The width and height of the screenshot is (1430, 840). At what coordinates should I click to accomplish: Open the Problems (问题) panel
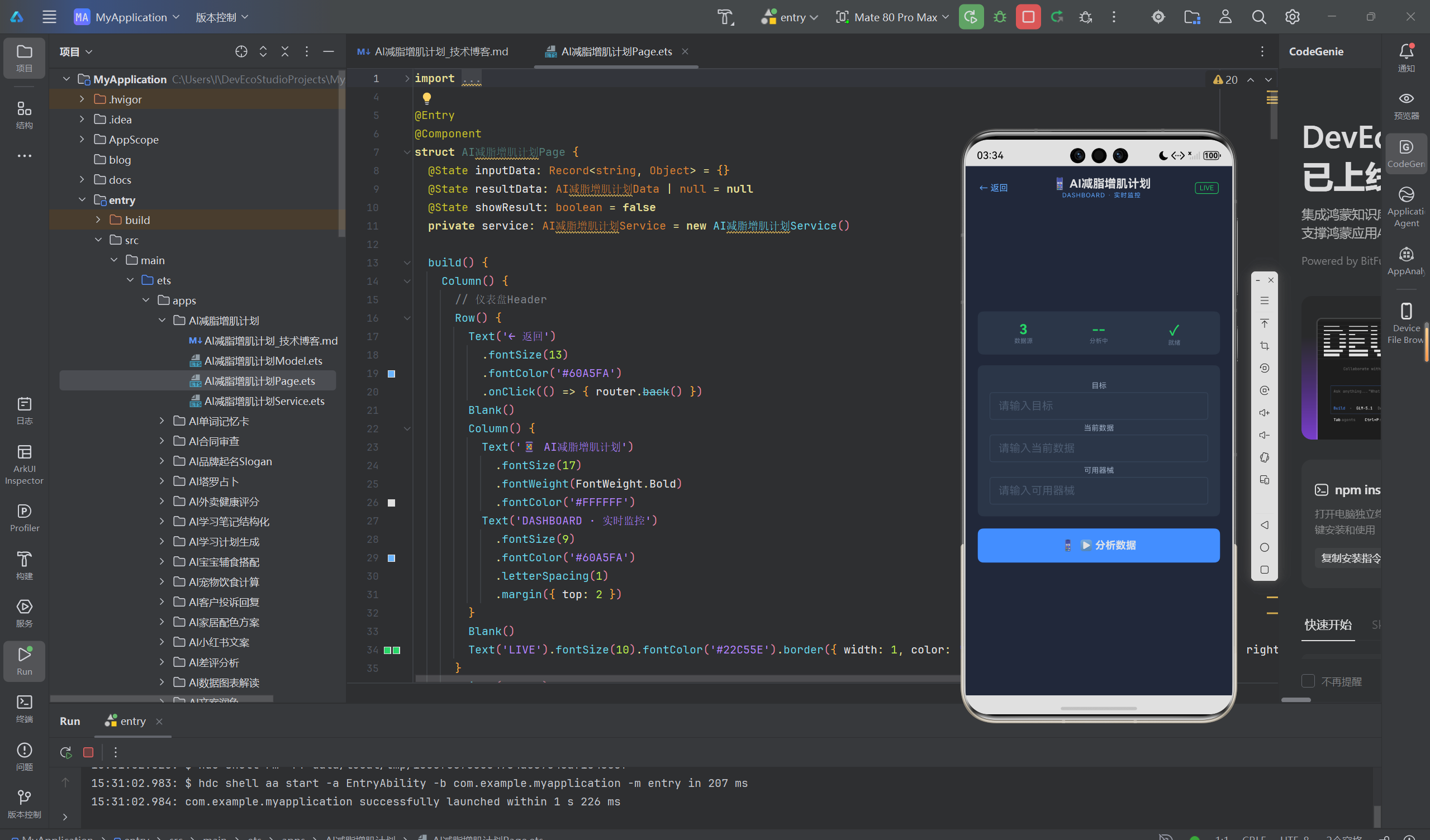tap(25, 757)
